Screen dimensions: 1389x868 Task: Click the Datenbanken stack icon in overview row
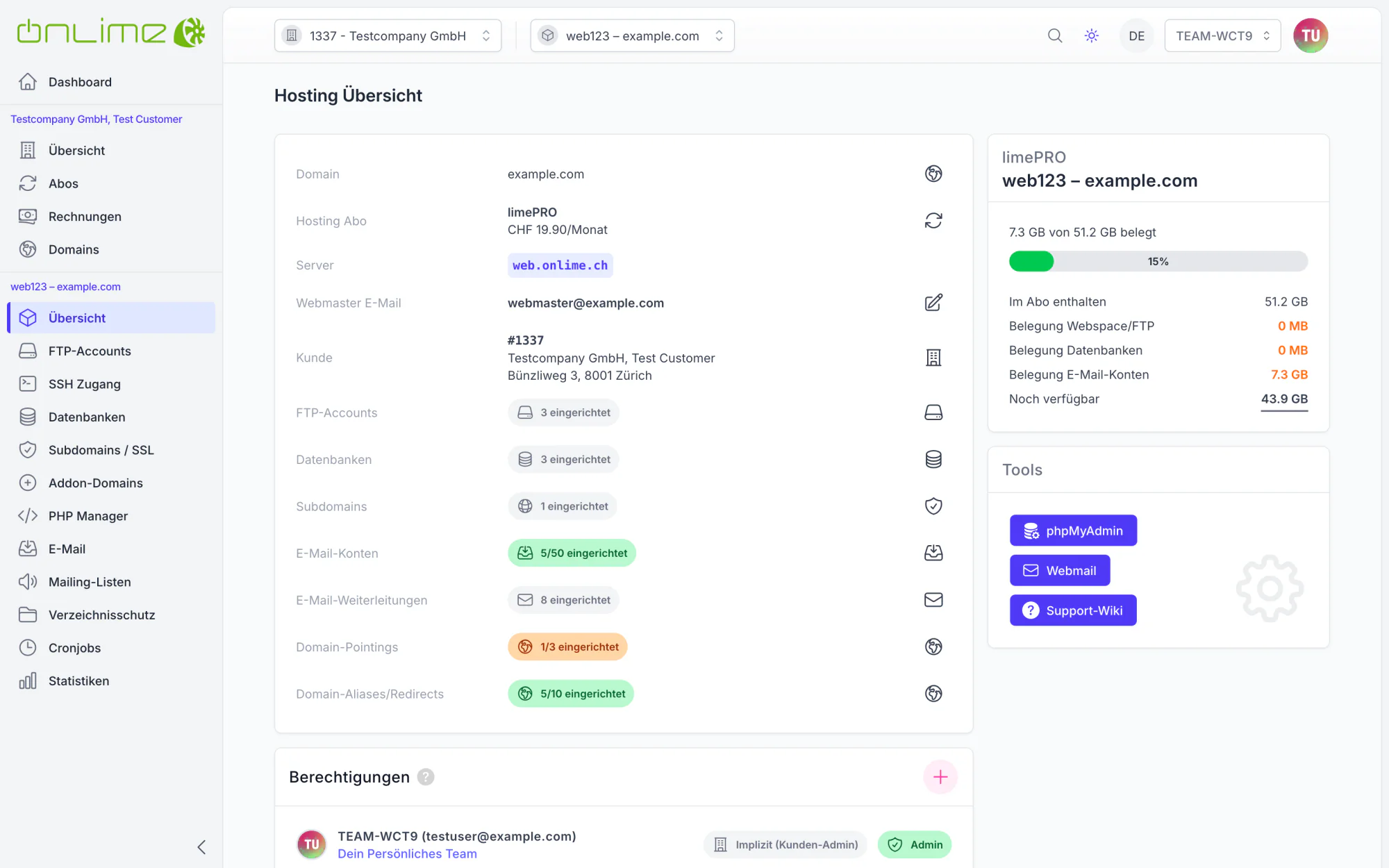click(933, 459)
